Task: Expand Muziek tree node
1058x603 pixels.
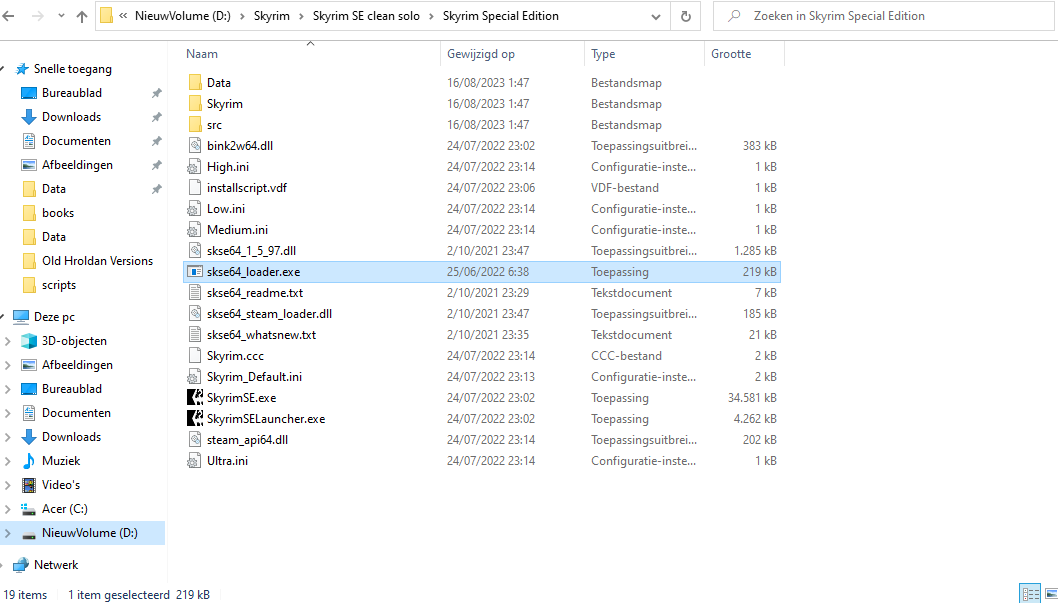Action: click(x=8, y=461)
